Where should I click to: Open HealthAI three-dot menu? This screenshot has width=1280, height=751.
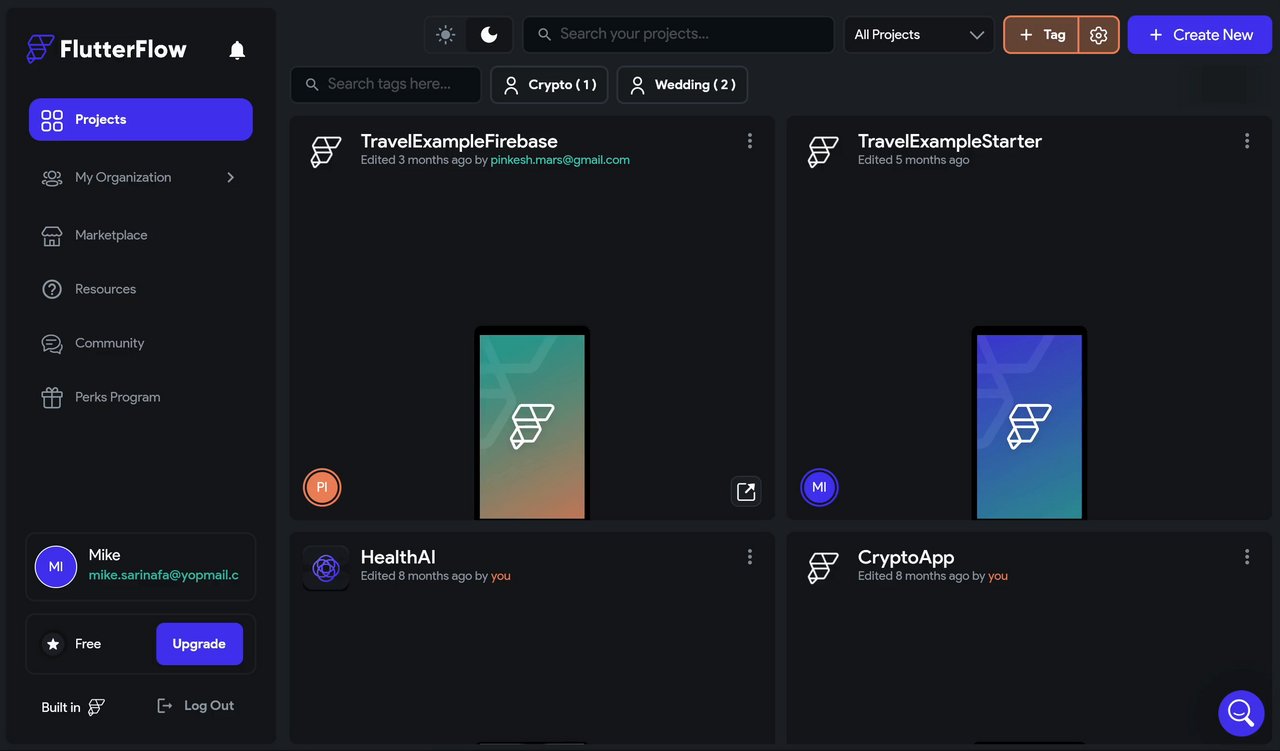[750, 557]
